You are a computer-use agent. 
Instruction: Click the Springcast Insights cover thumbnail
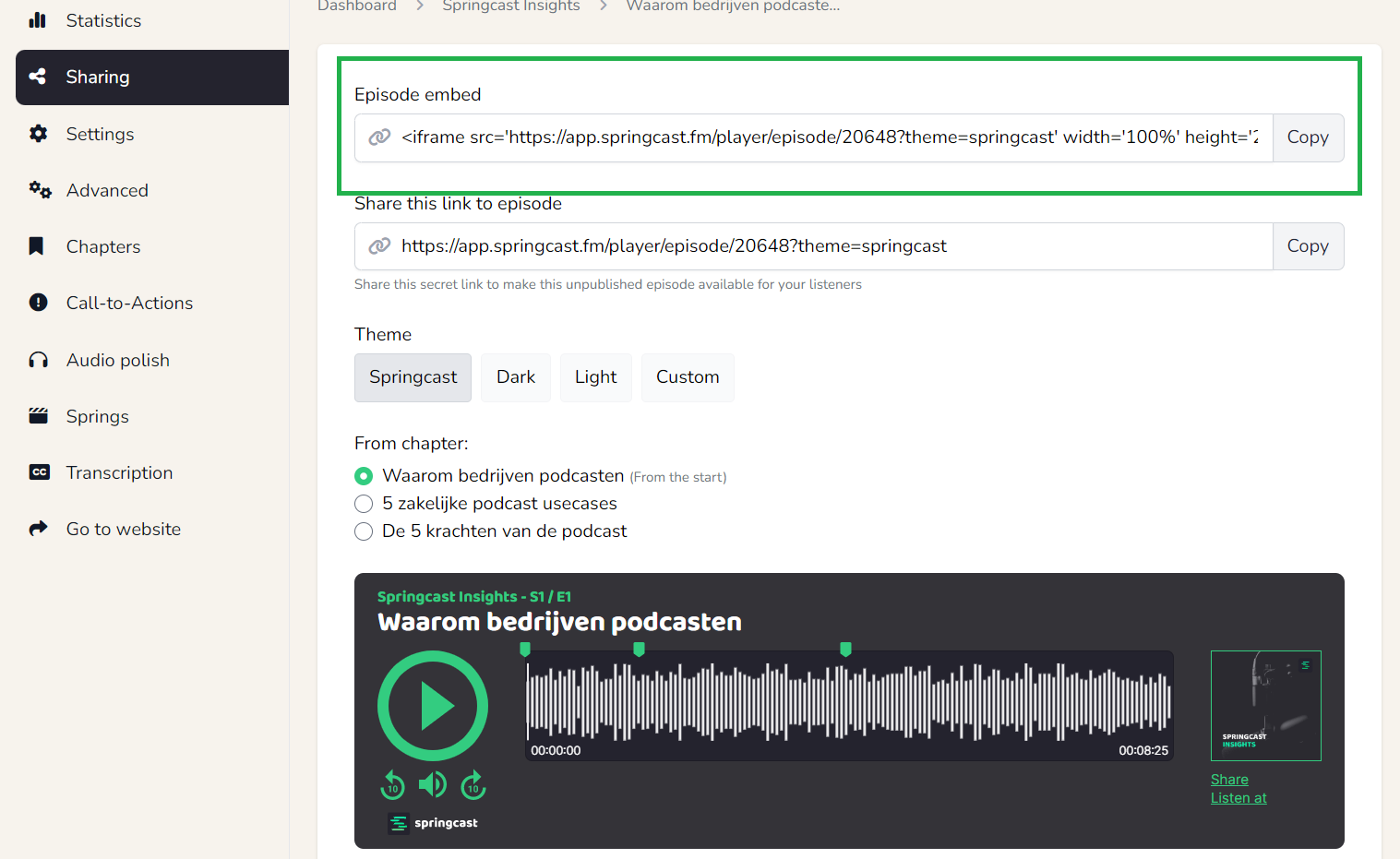pyautogui.click(x=1266, y=706)
